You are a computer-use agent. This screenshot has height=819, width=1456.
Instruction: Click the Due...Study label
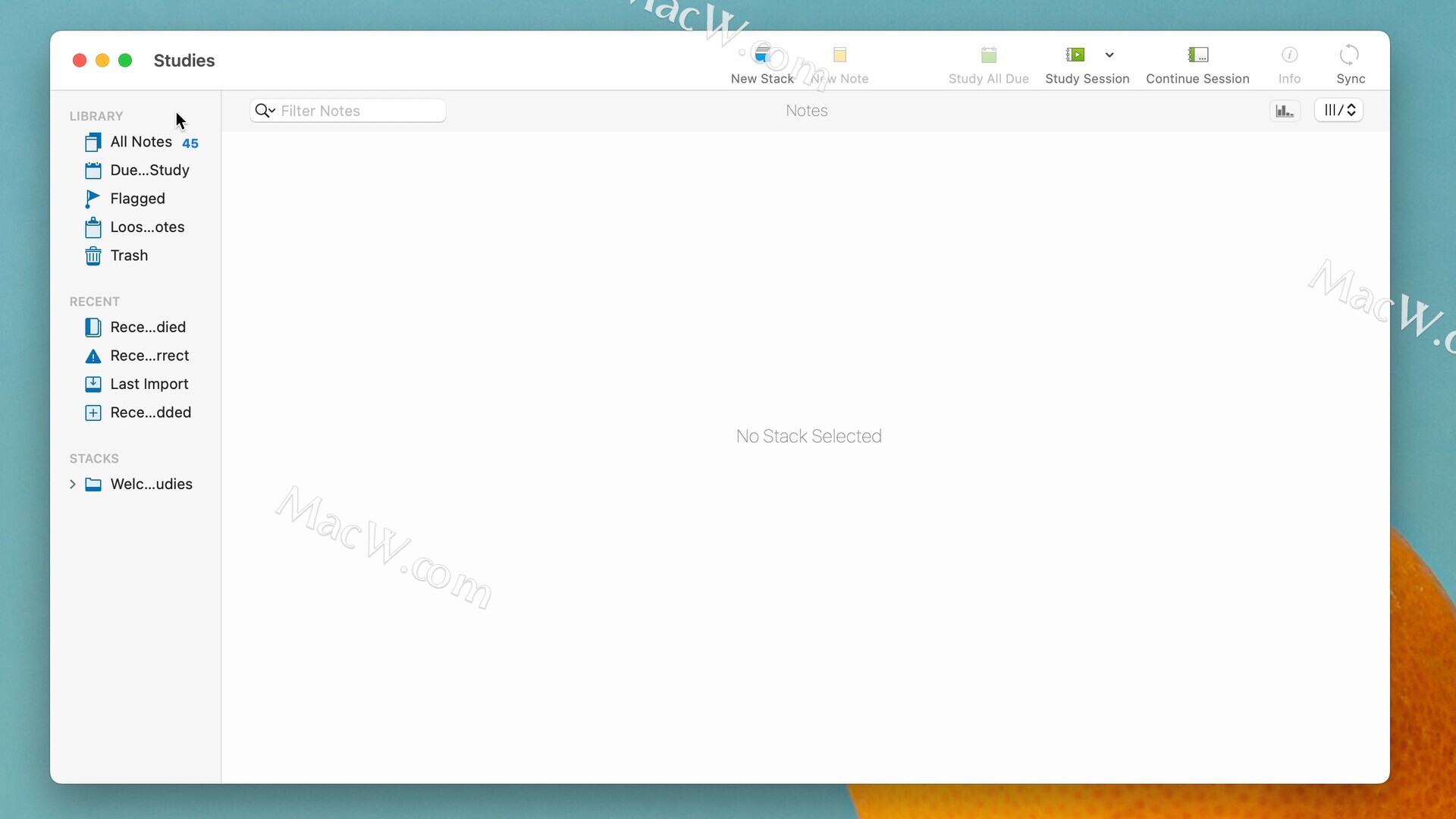click(149, 171)
